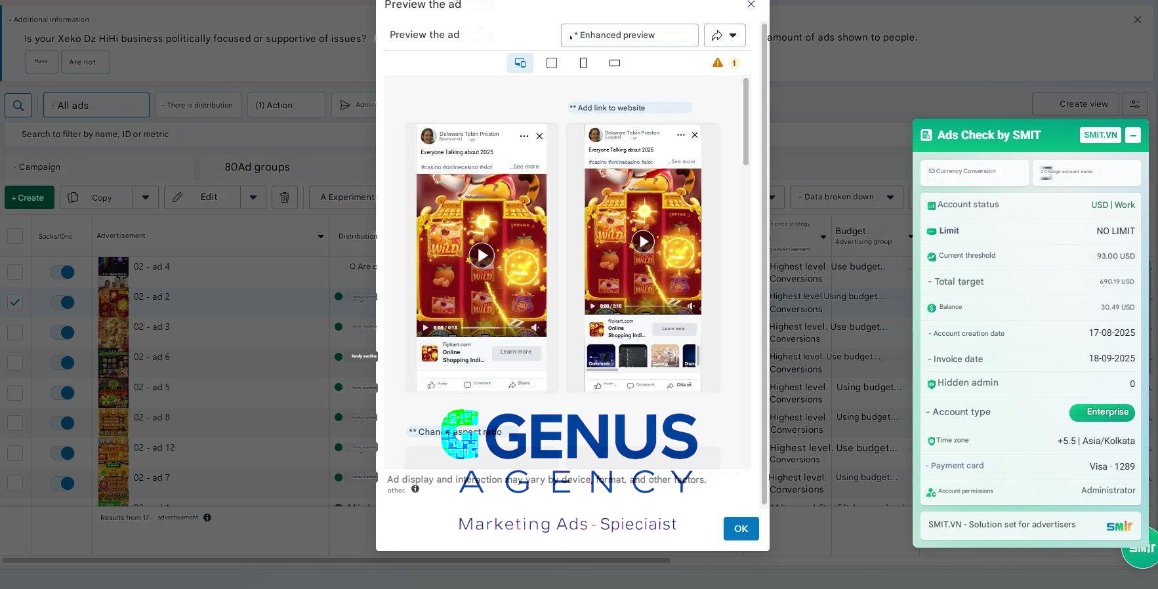1158x589 pixels.
Task: Select the square preview layout icon
Action: tap(551, 63)
